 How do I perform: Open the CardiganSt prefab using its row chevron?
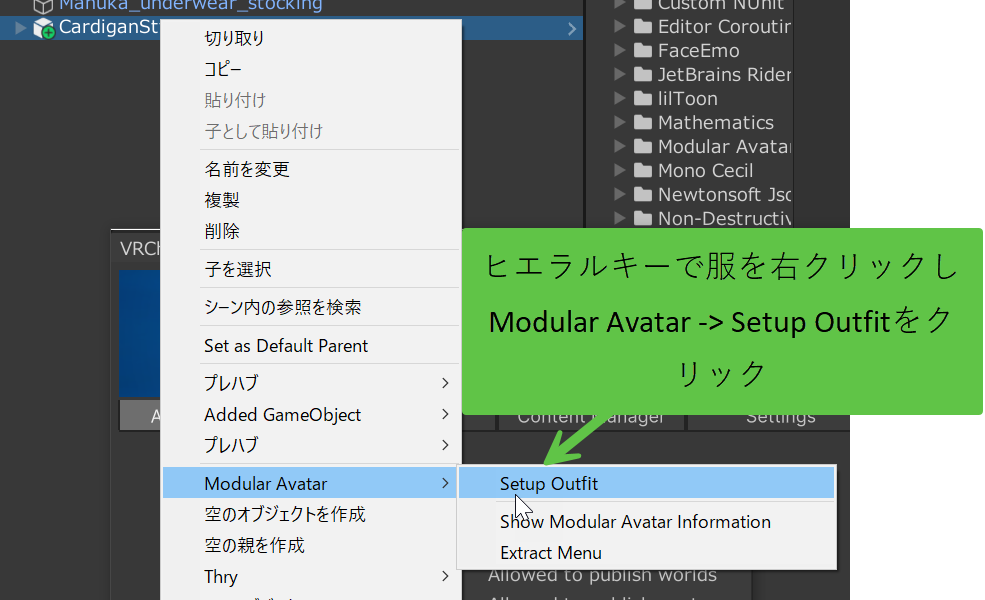pyautogui.click(x=572, y=29)
